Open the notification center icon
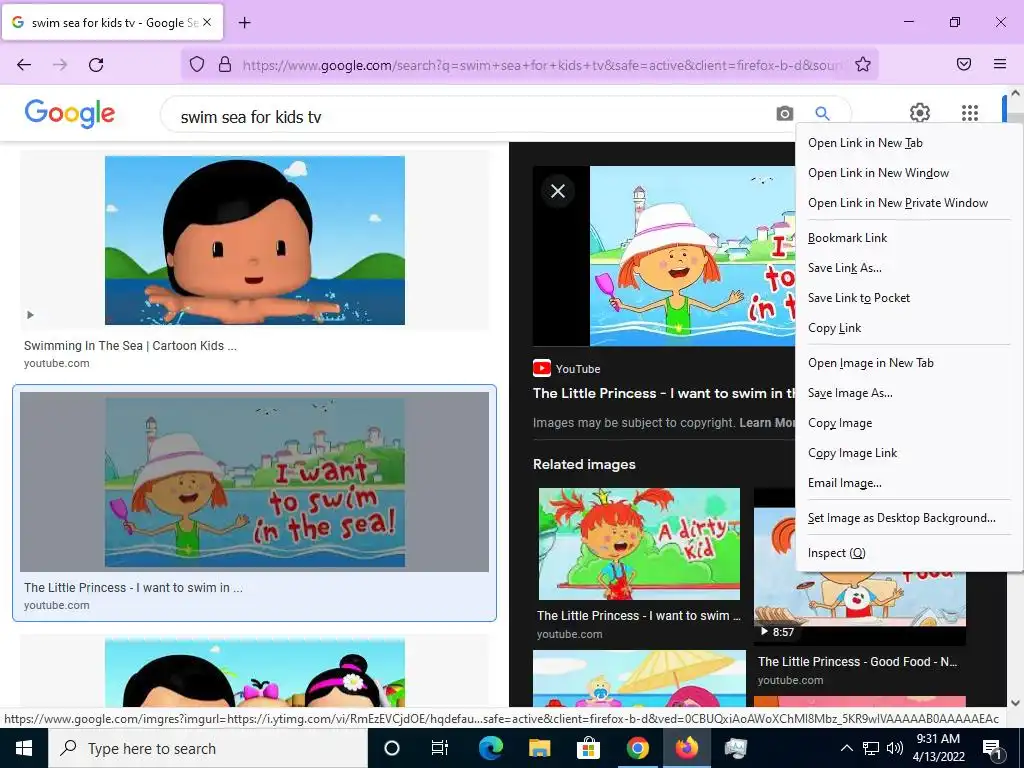Viewport: 1024px width, 768px height. tap(992, 749)
